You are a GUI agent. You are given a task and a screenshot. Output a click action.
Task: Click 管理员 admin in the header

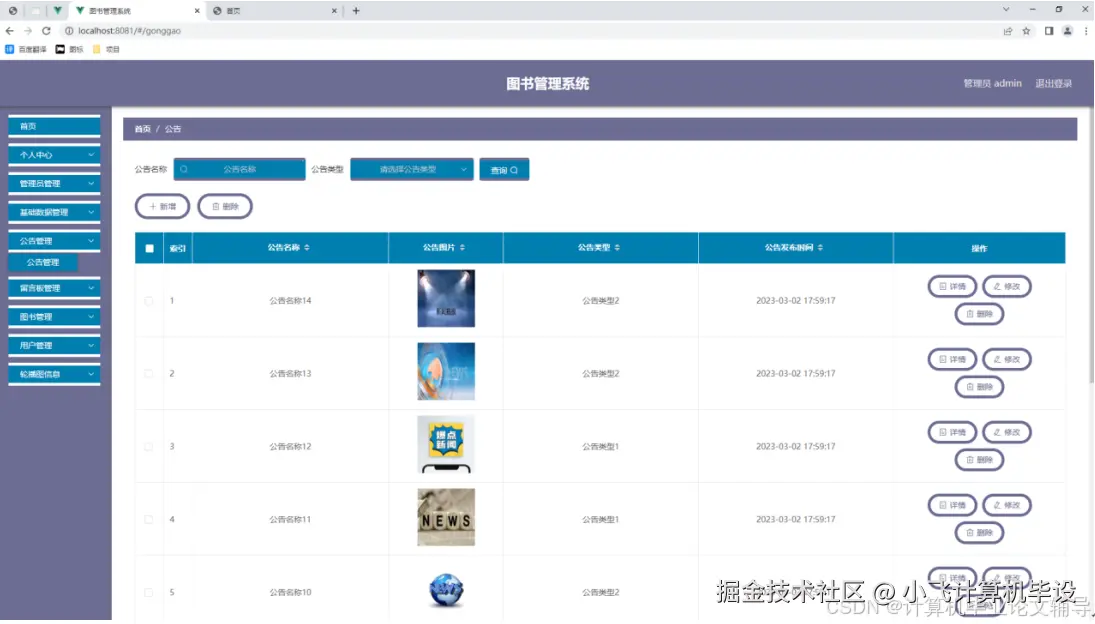pyautogui.click(x=992, y=84)
